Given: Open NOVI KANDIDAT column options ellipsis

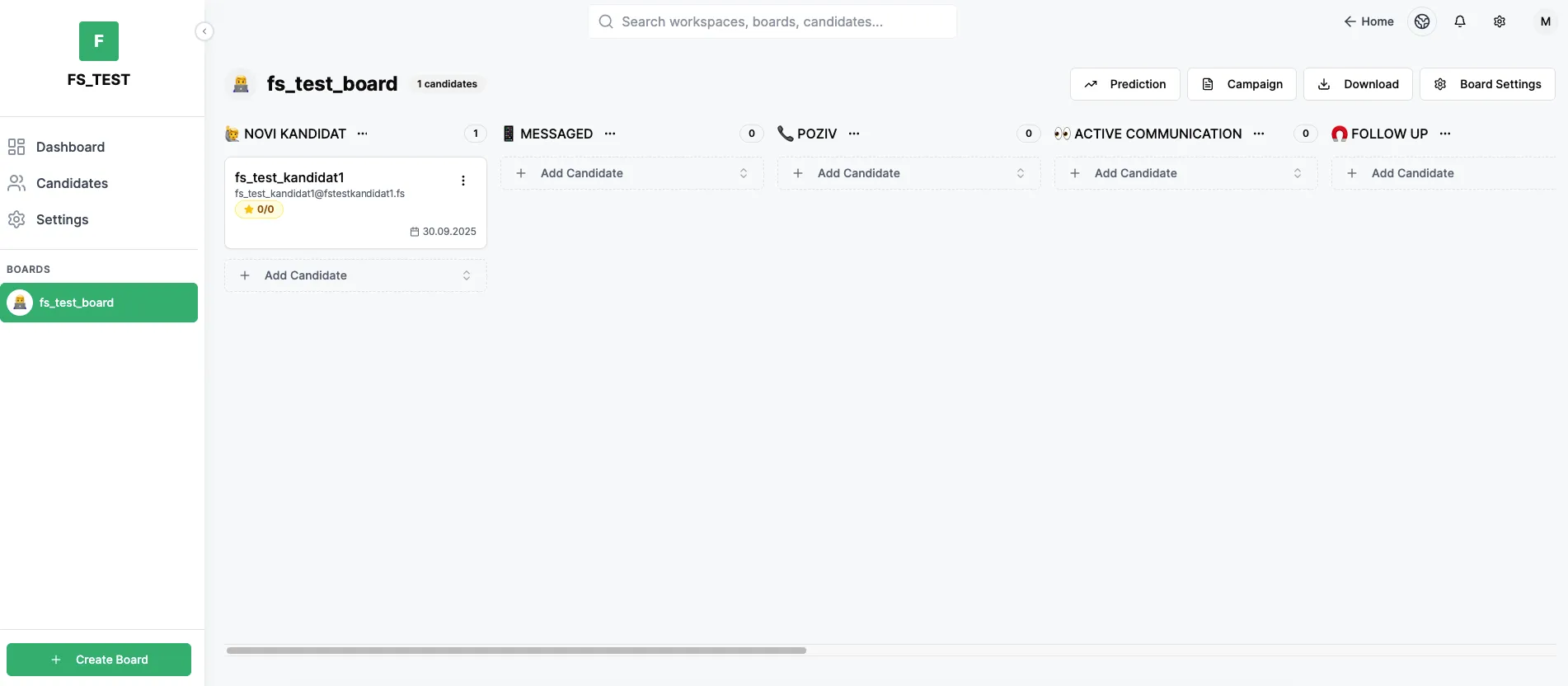Looking at the screenshot, I should [x=363, y=134].
